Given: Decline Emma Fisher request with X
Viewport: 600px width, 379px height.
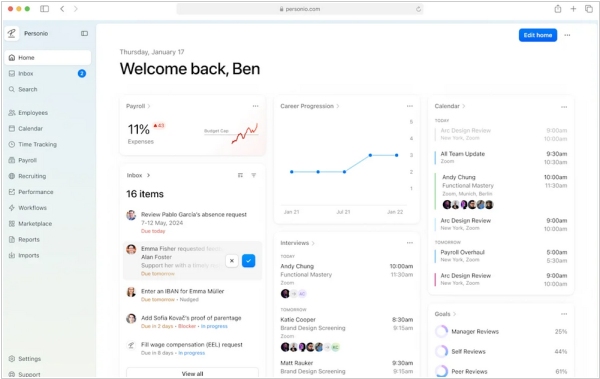Looking at the screenshot, I should 232,261.
